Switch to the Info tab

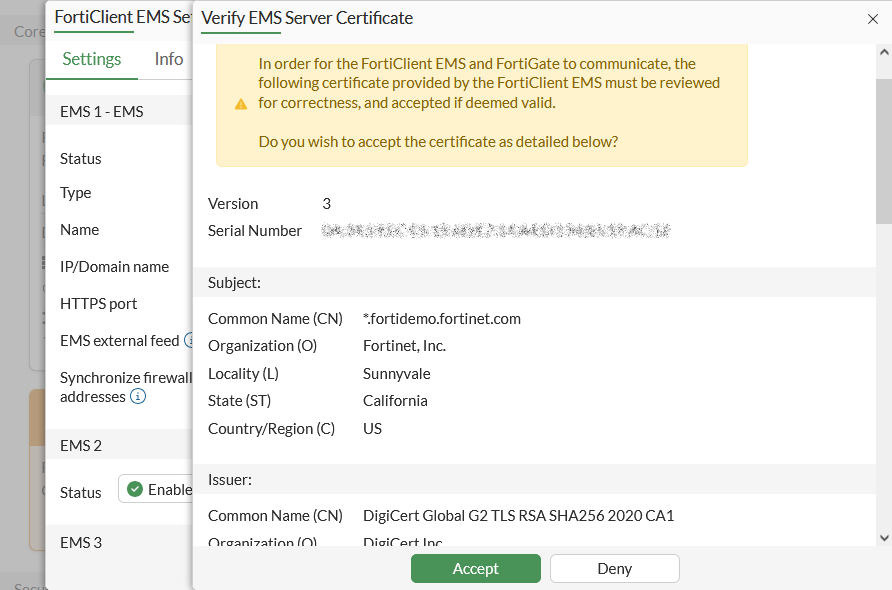pos(167,59)
